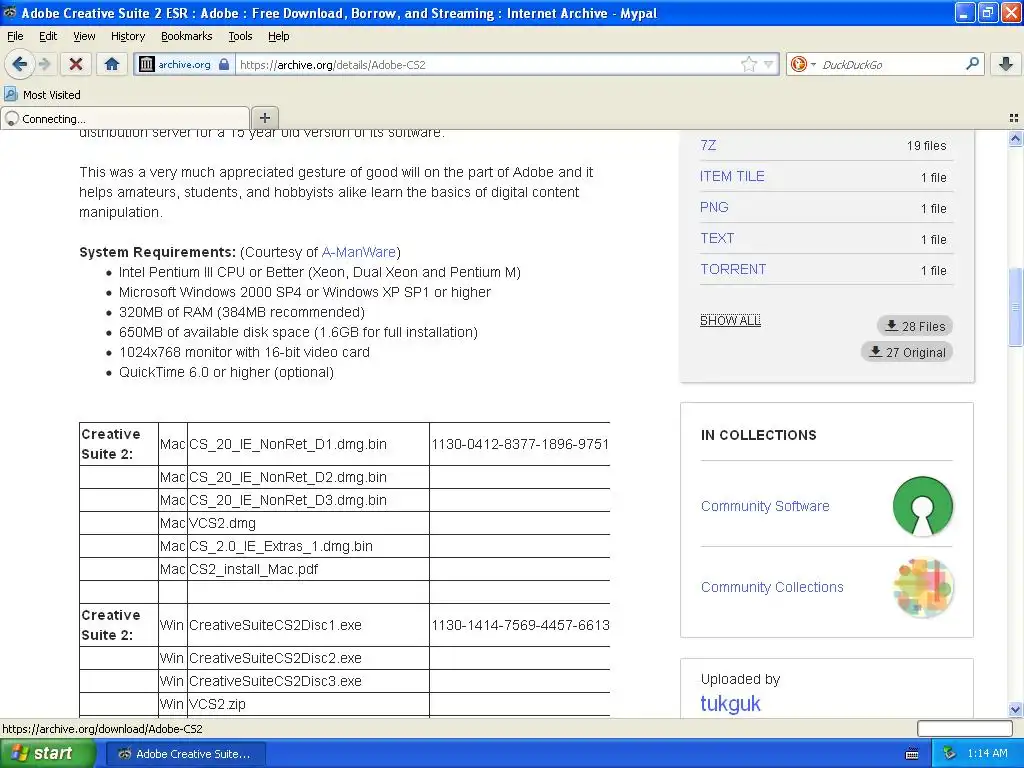The image size is (1024, 768).
Task: Click the DuckDuckGo search field
Action: pyautogui.click(x=891, y=64)
